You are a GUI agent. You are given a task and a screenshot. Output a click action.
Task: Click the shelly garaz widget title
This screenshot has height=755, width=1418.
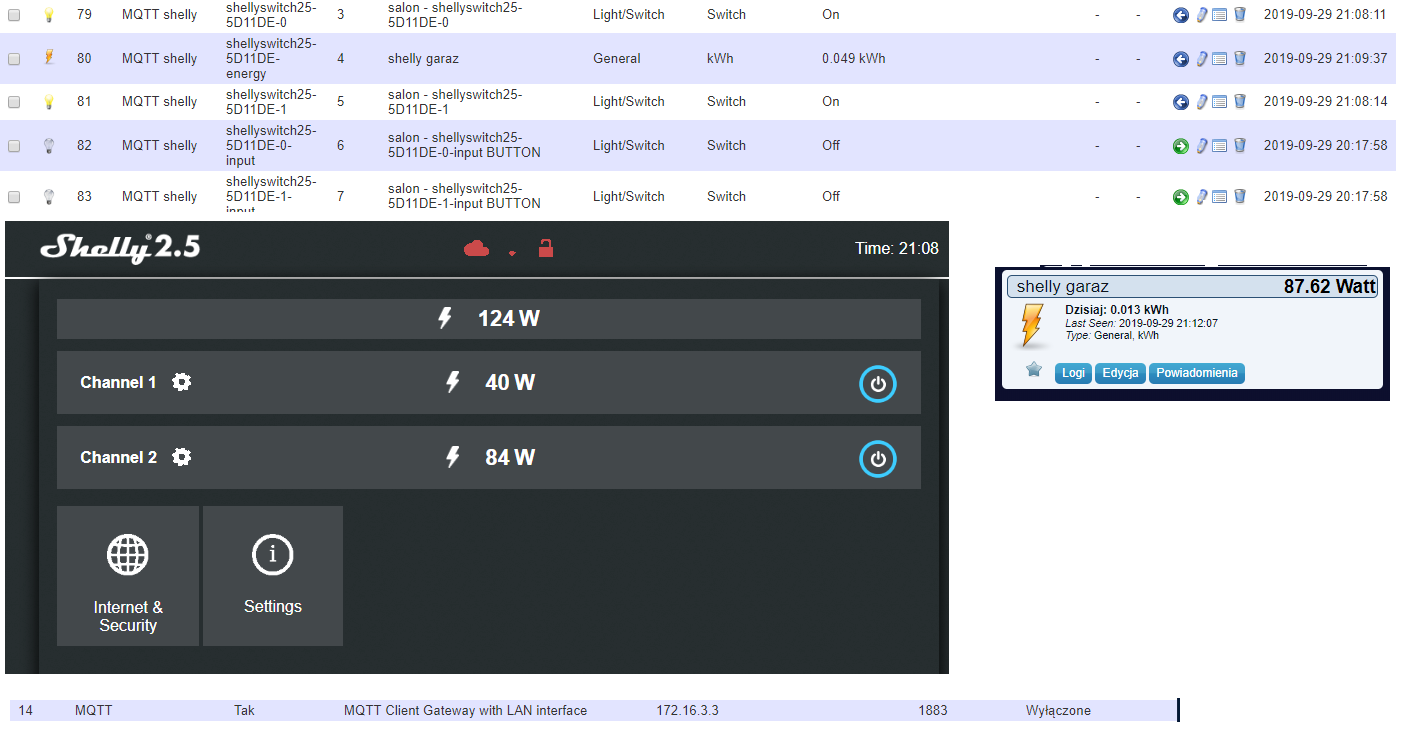pyautogui.click(x=1063, y=287)
